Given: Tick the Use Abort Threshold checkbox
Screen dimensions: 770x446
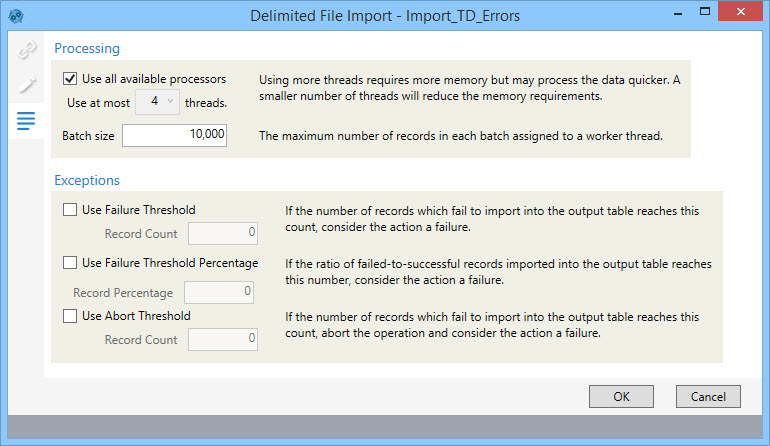Looking at the screenshot, I should click(70, 316).
